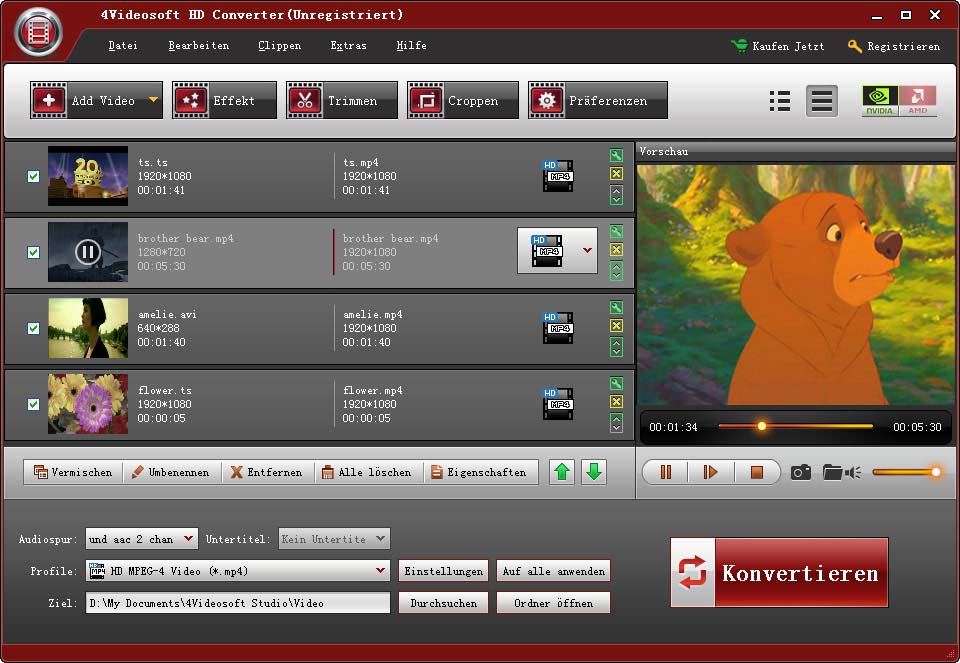Open the Clippen menu

coord(279,45)
